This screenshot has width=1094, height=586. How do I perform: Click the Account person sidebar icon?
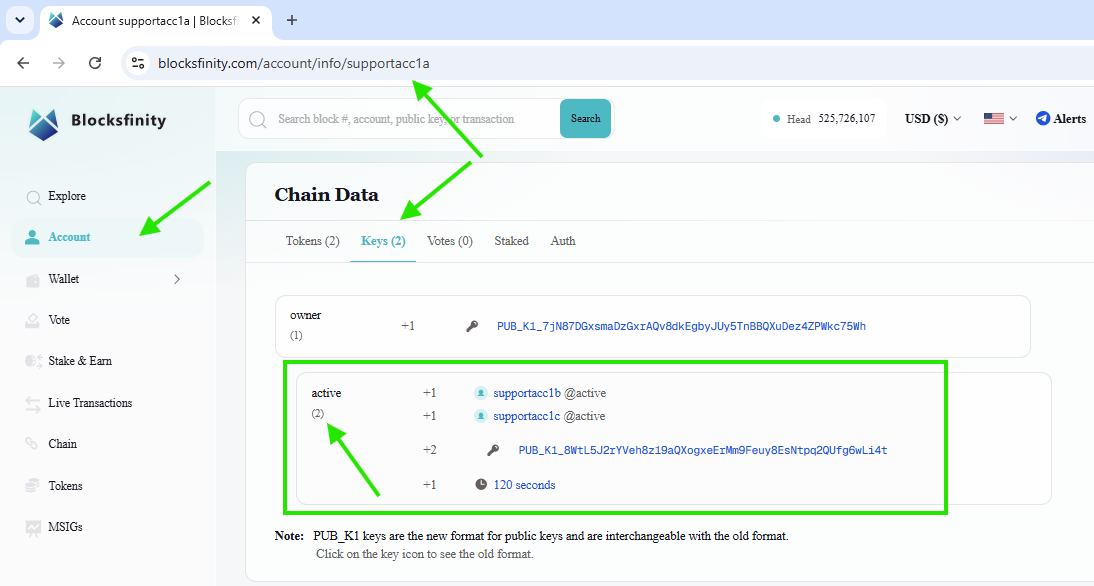pos(32,237)
